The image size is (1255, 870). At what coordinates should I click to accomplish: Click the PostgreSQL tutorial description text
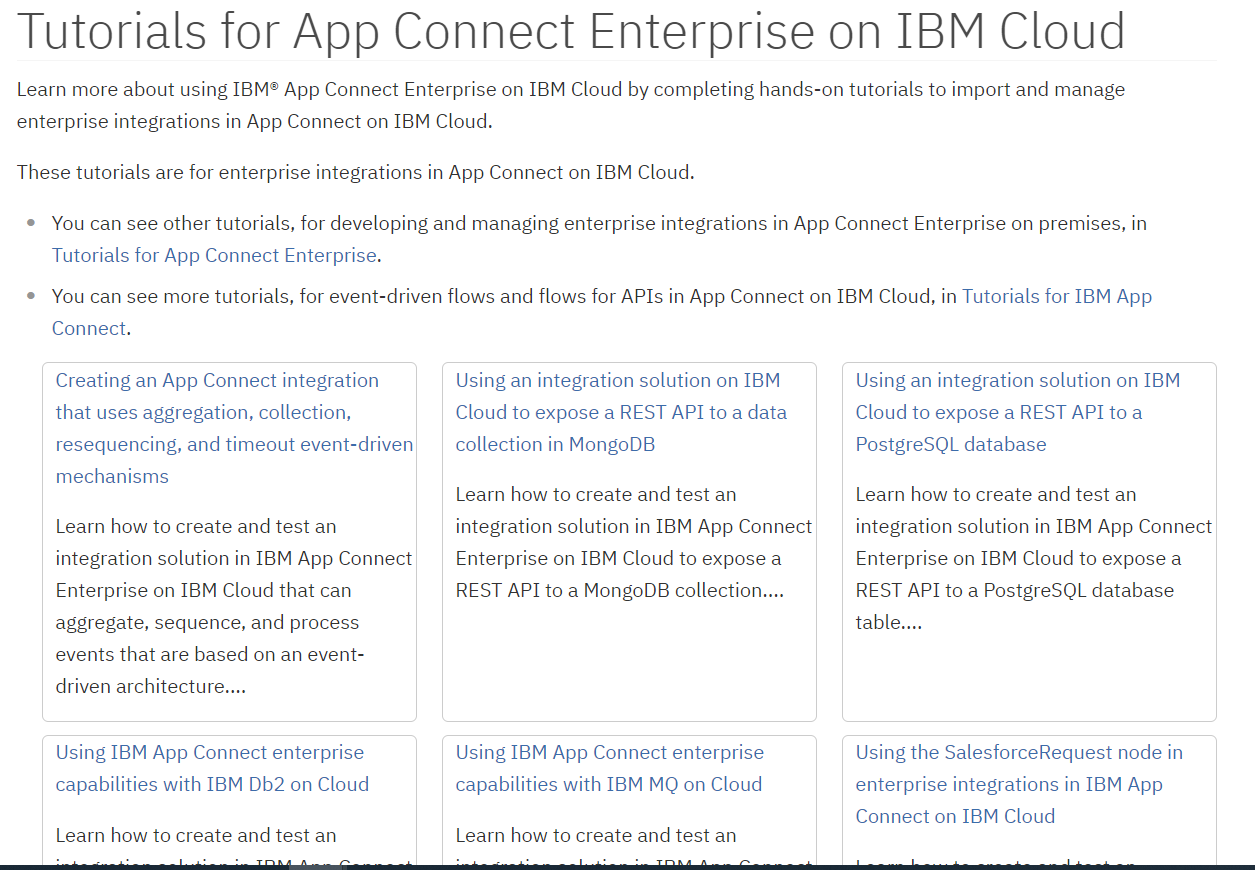point(1030,557)
